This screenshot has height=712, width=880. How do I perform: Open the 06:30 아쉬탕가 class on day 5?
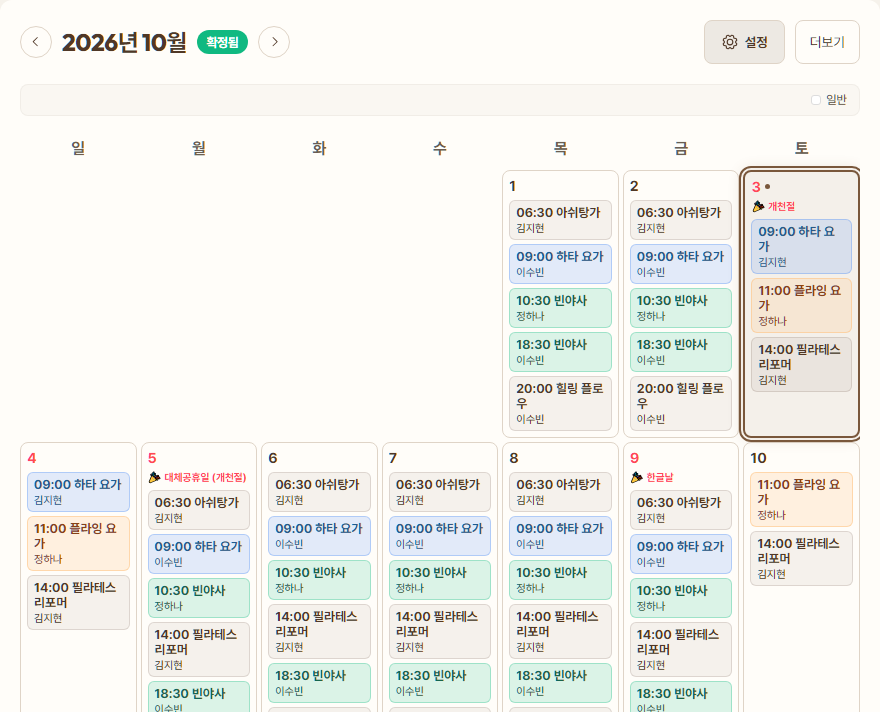tap(199, 510)
